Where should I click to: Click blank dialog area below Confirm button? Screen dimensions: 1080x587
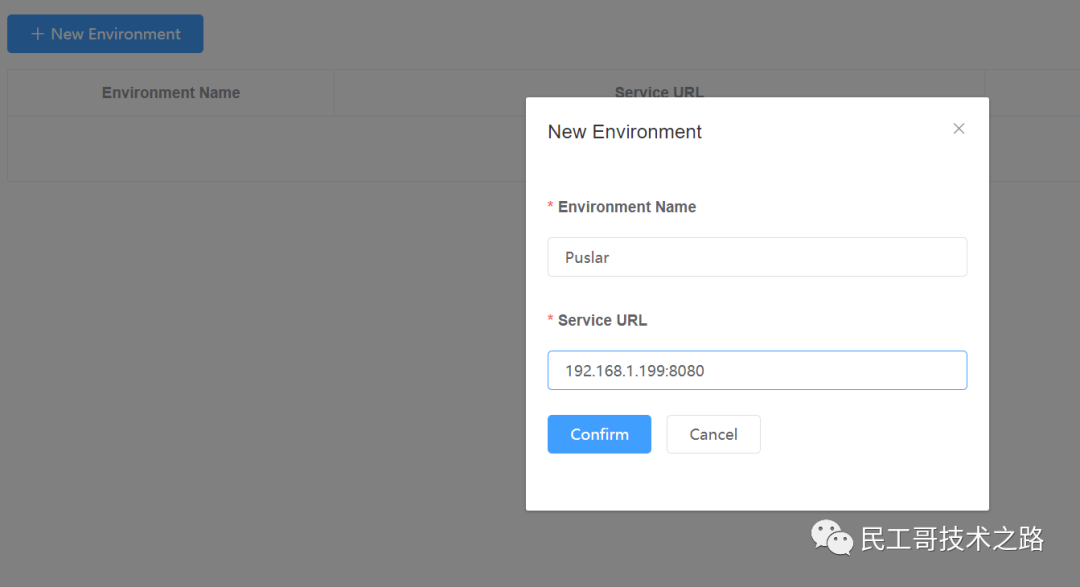[x=757, y=482]
